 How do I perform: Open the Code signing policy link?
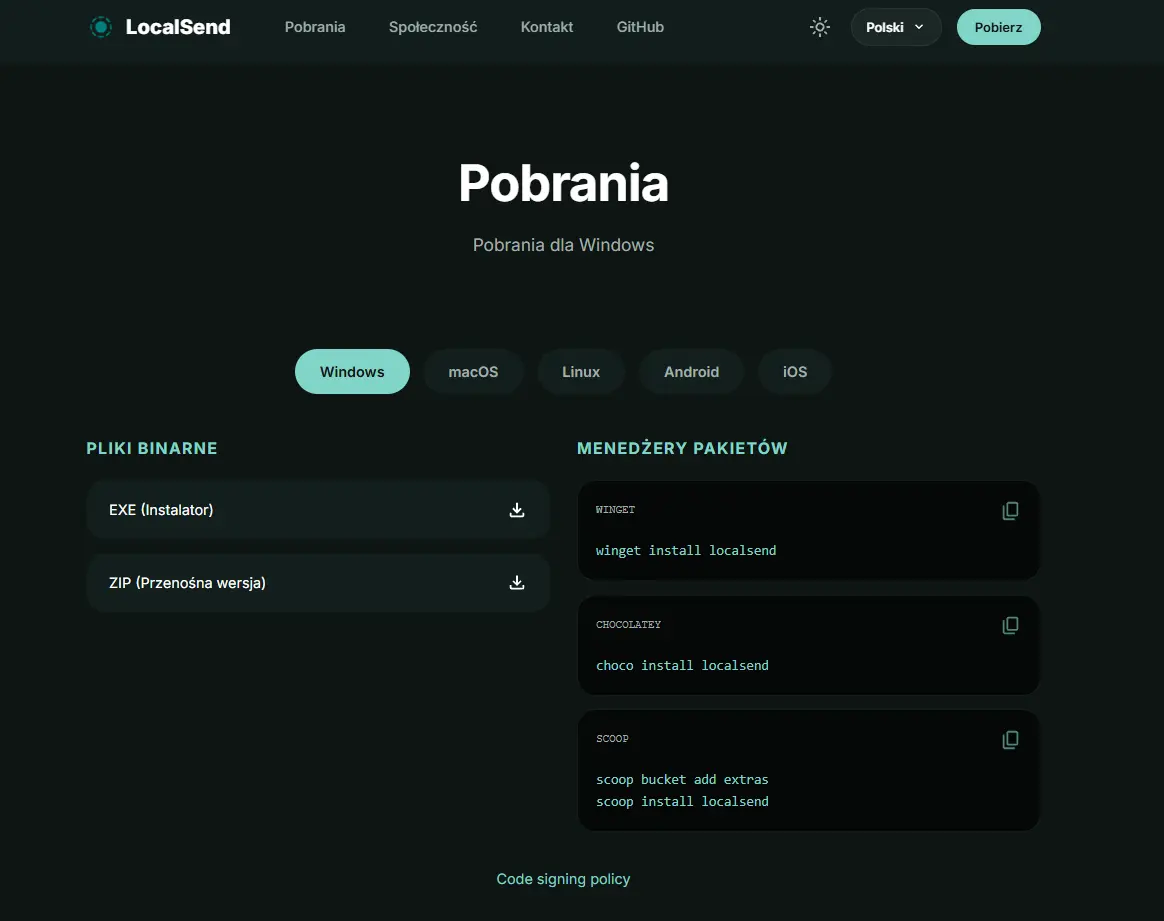[563, 879]
